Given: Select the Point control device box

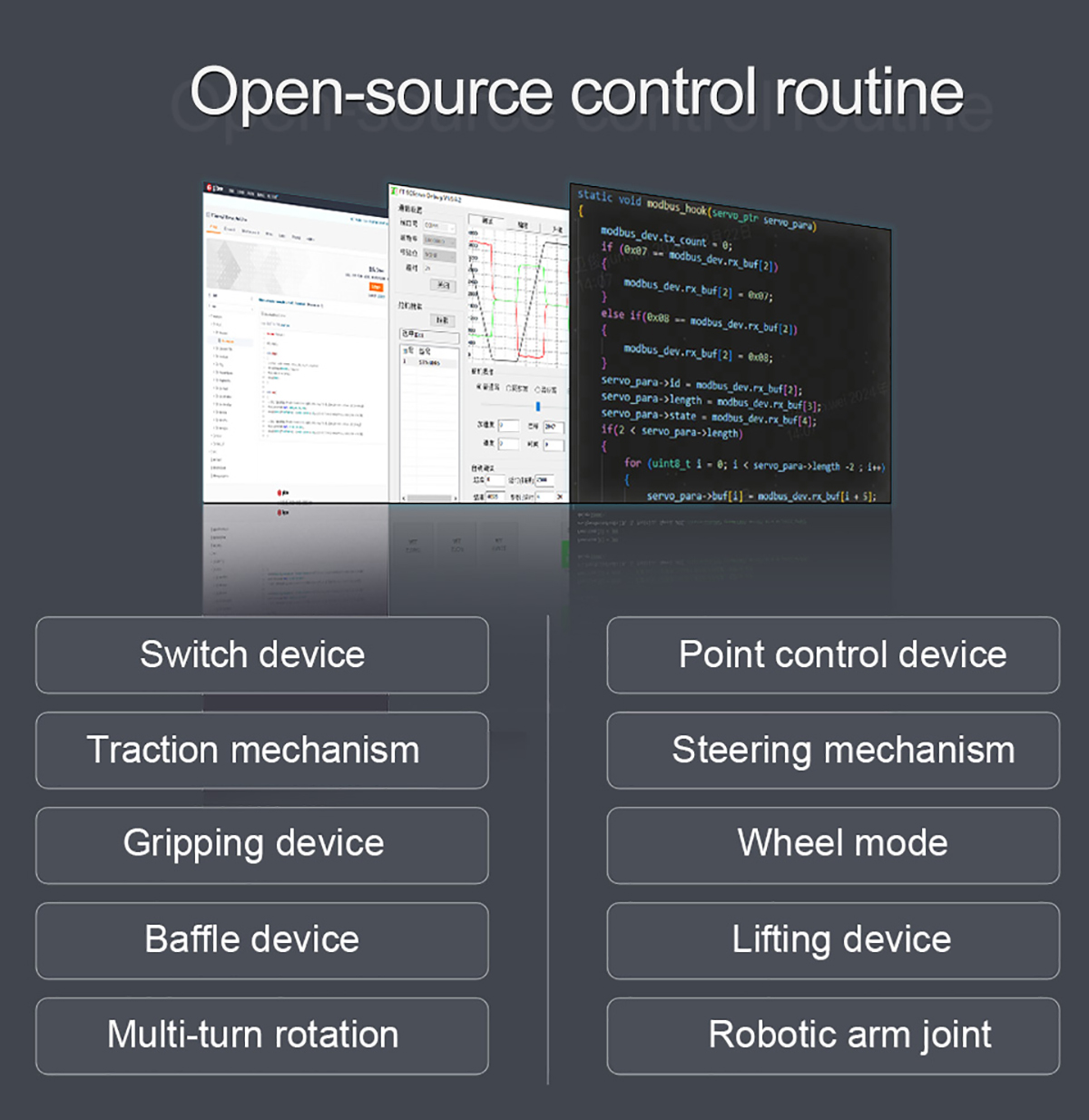Looking at the screenshot, I should tap(832, 655).
